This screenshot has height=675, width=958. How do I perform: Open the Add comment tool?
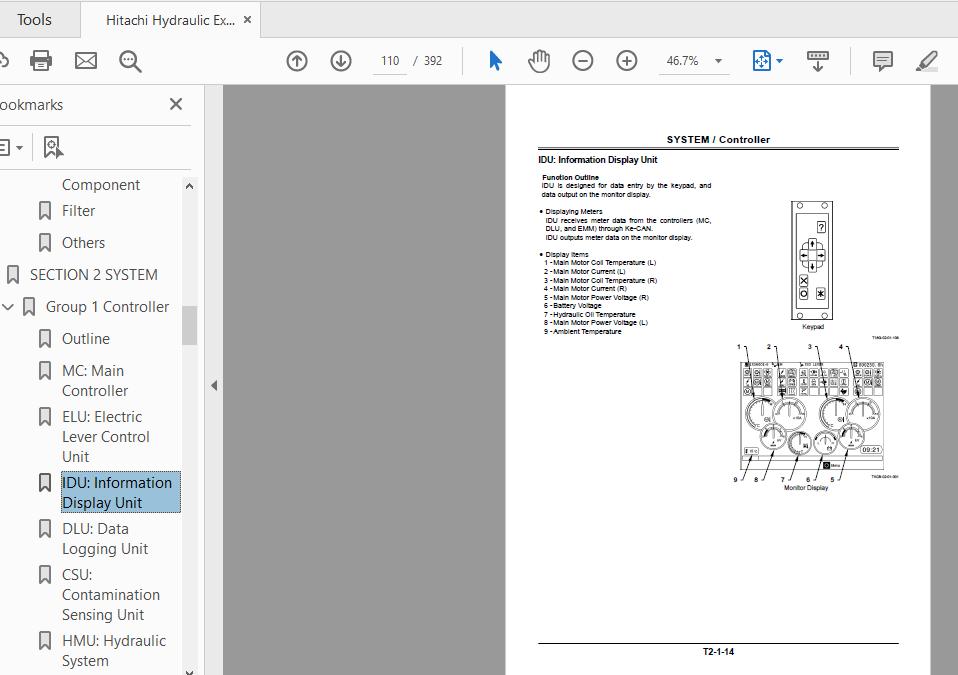[x=881, y=61]
